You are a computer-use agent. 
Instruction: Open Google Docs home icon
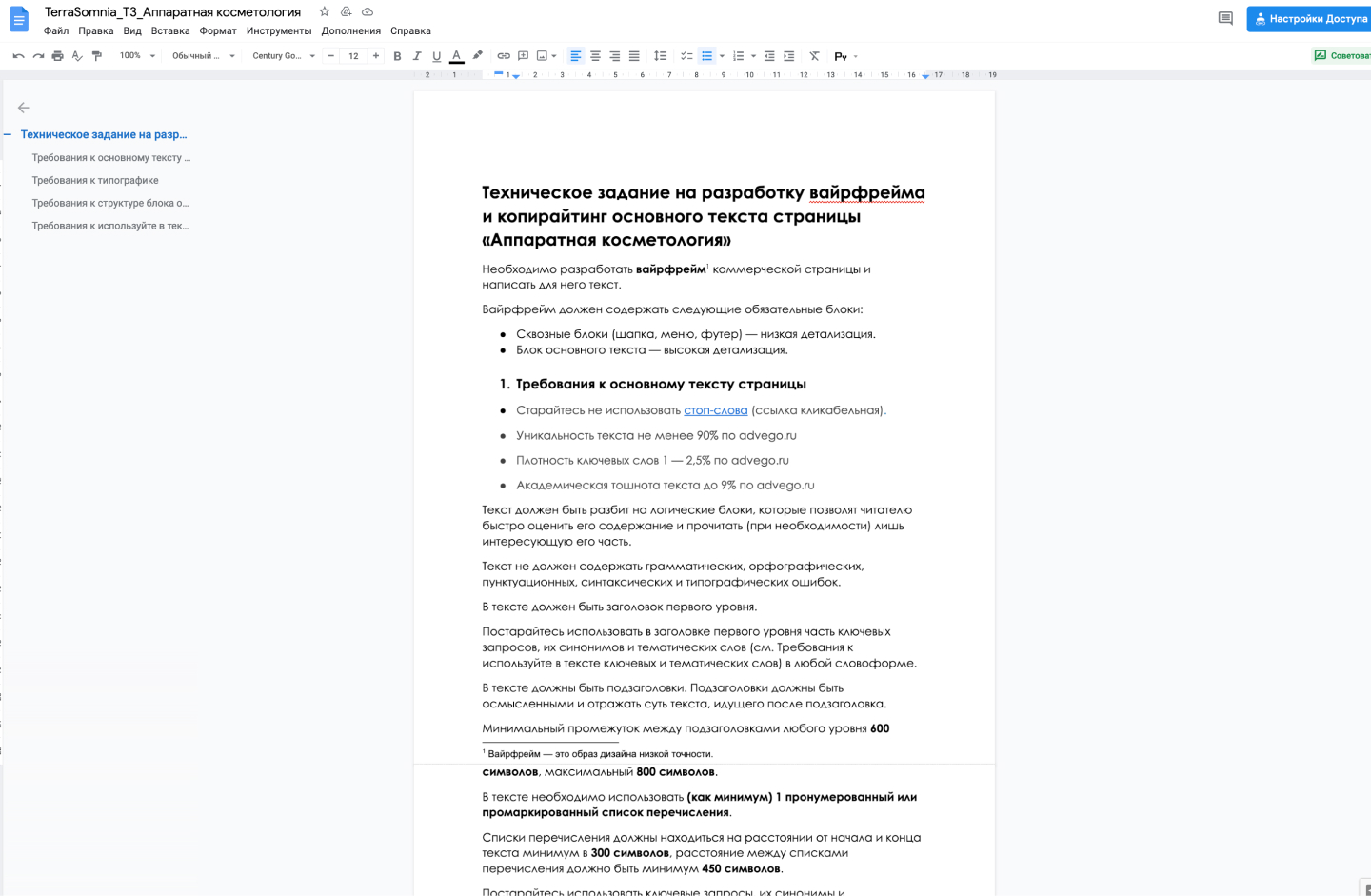coord(19,19)
